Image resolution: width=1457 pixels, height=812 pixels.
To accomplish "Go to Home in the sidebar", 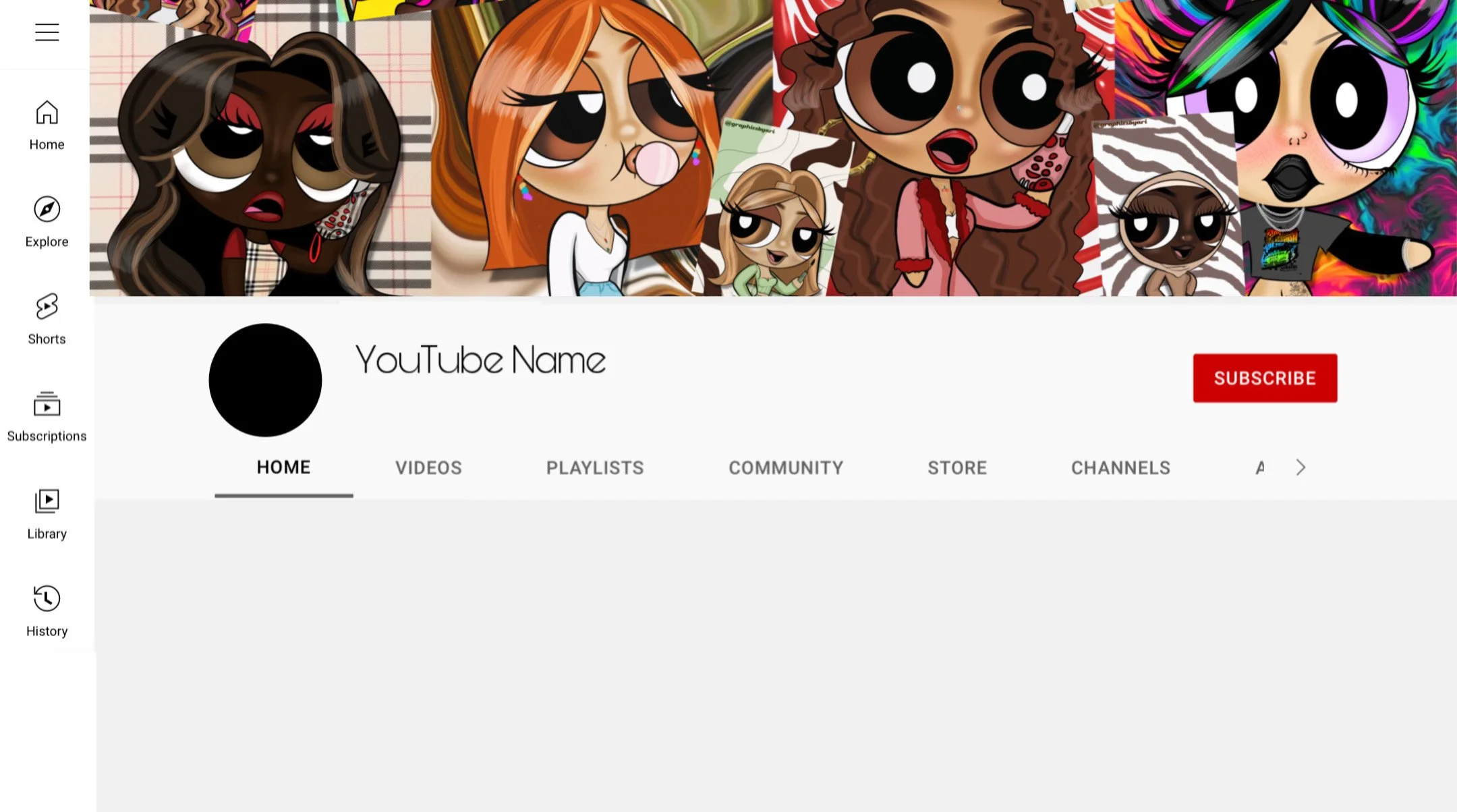I will (x=47, y=125).
